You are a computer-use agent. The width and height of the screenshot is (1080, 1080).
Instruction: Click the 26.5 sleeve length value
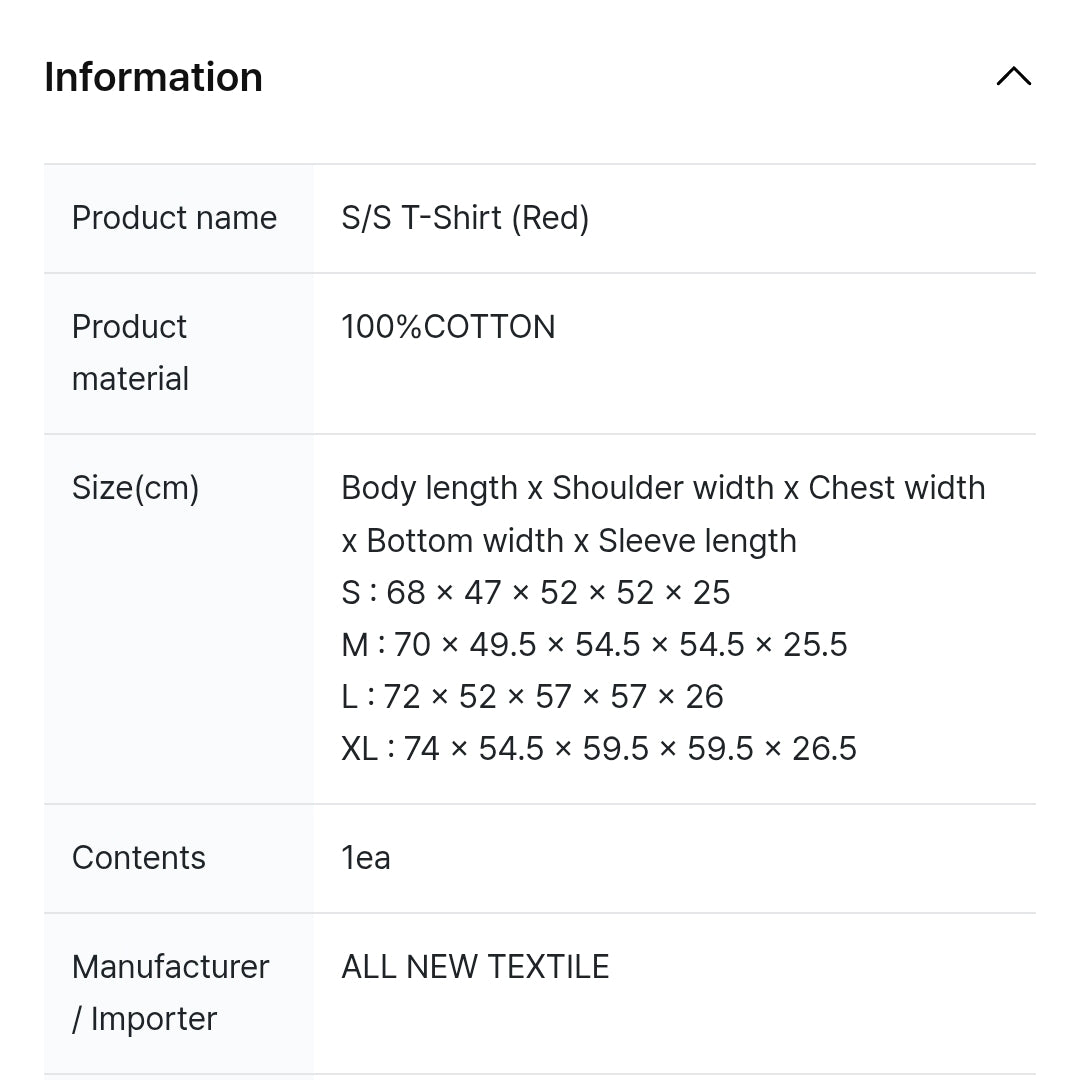tap(824, 749)
